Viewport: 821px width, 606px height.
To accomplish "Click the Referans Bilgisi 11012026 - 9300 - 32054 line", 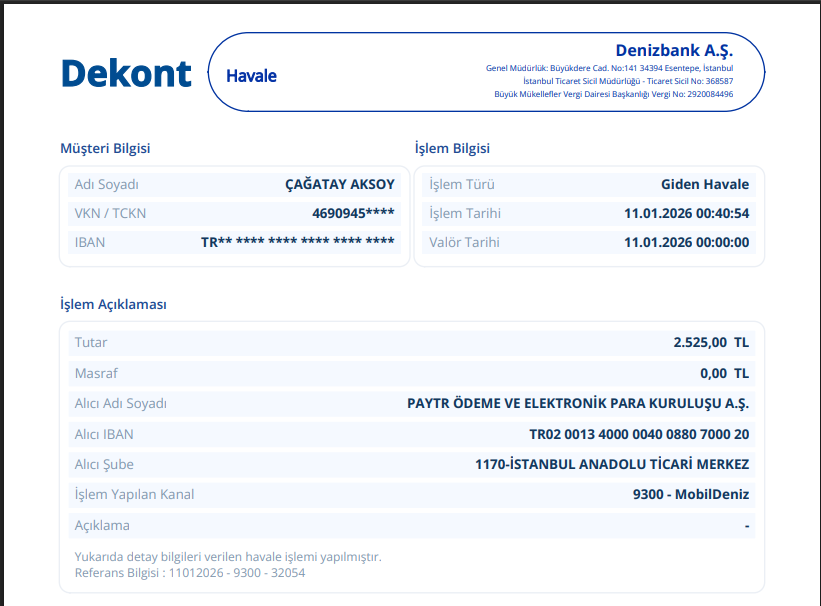I will pos(190,573).
